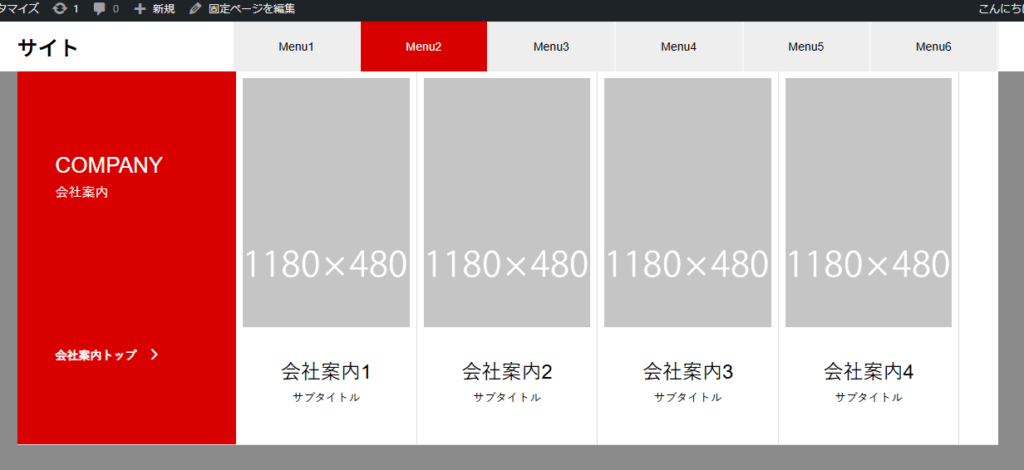Click the thumbnail above 会社案内4
Viewport: 1024px width, 470px height.
tap(868, 202)
